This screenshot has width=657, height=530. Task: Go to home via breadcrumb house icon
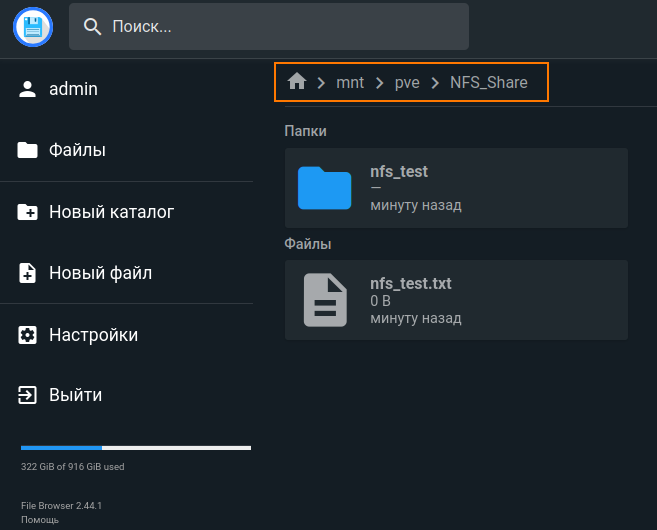coord(296,82)
